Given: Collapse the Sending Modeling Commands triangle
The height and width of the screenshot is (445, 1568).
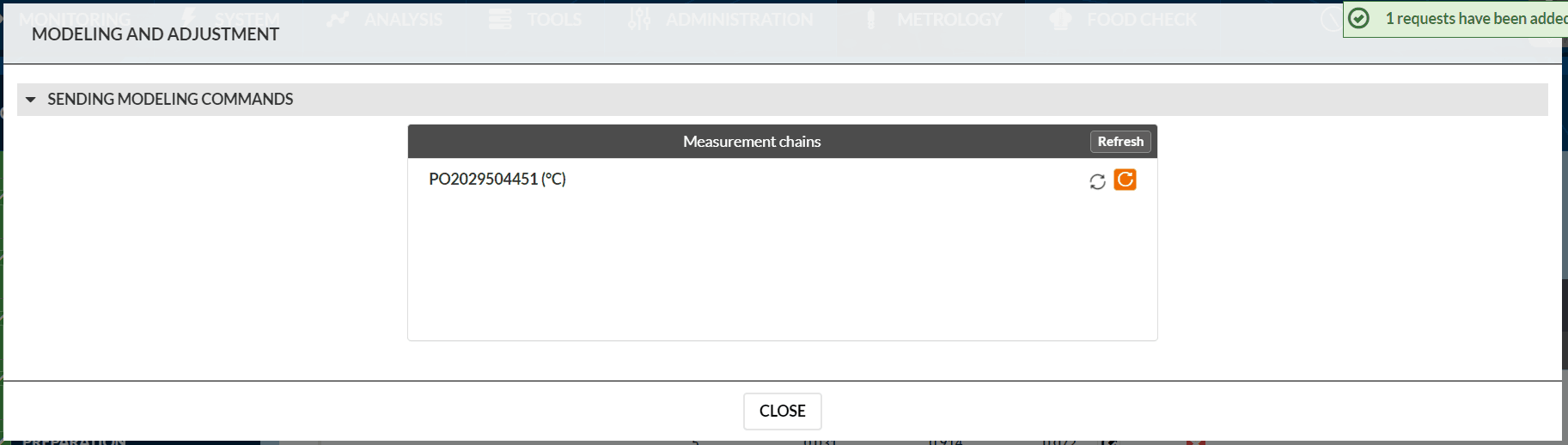Looking at the screenshot, I should pos(31,100).
